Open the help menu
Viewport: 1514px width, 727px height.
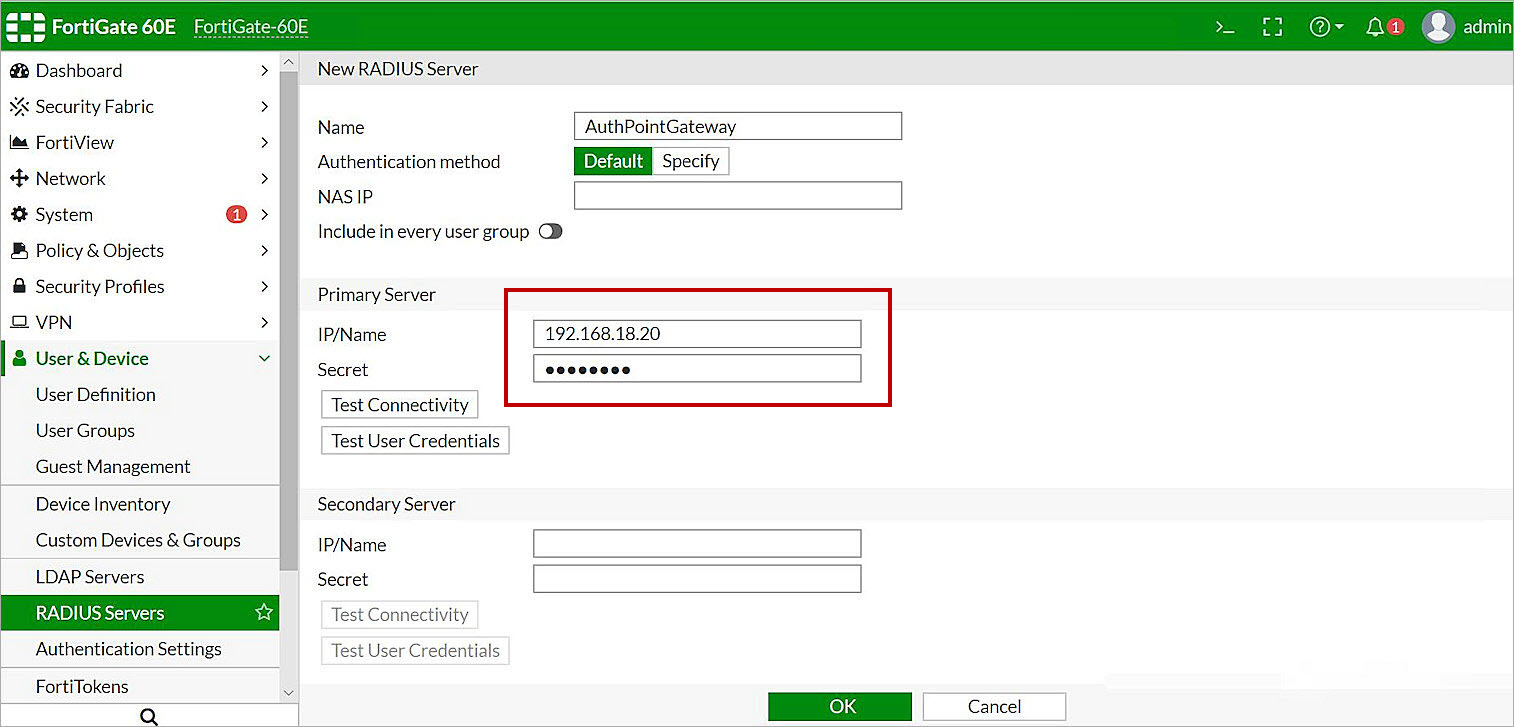point(1322,27)
